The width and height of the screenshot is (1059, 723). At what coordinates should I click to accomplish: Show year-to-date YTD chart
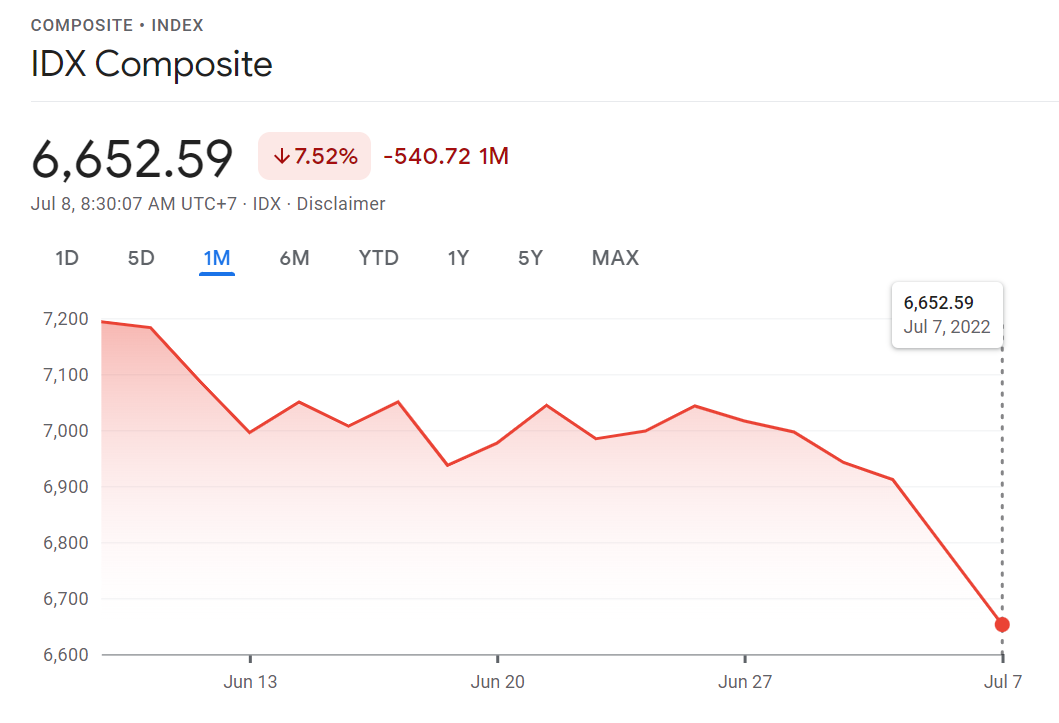(x=379, y=258)
